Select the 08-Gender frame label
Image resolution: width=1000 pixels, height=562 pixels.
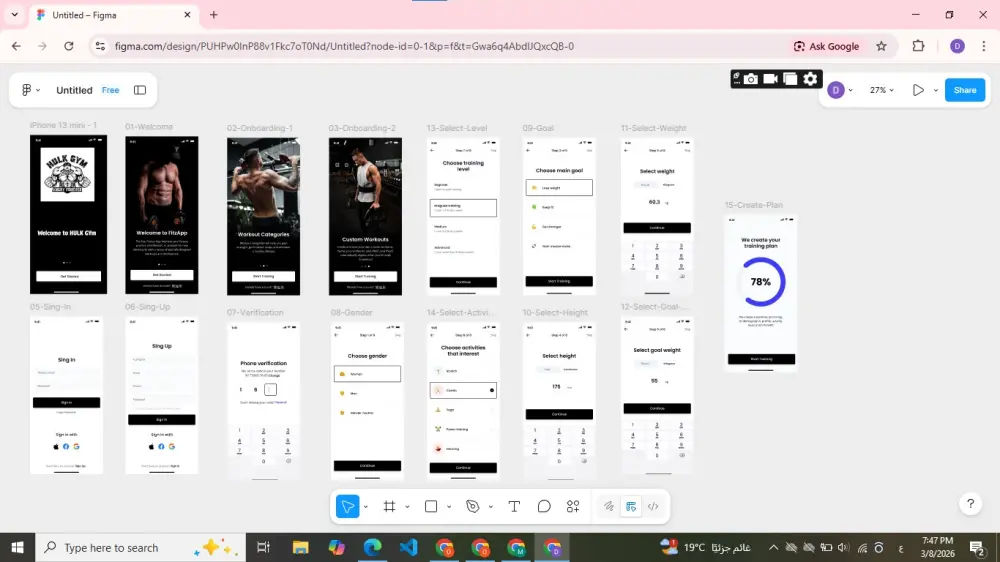(x=351, y=312)
